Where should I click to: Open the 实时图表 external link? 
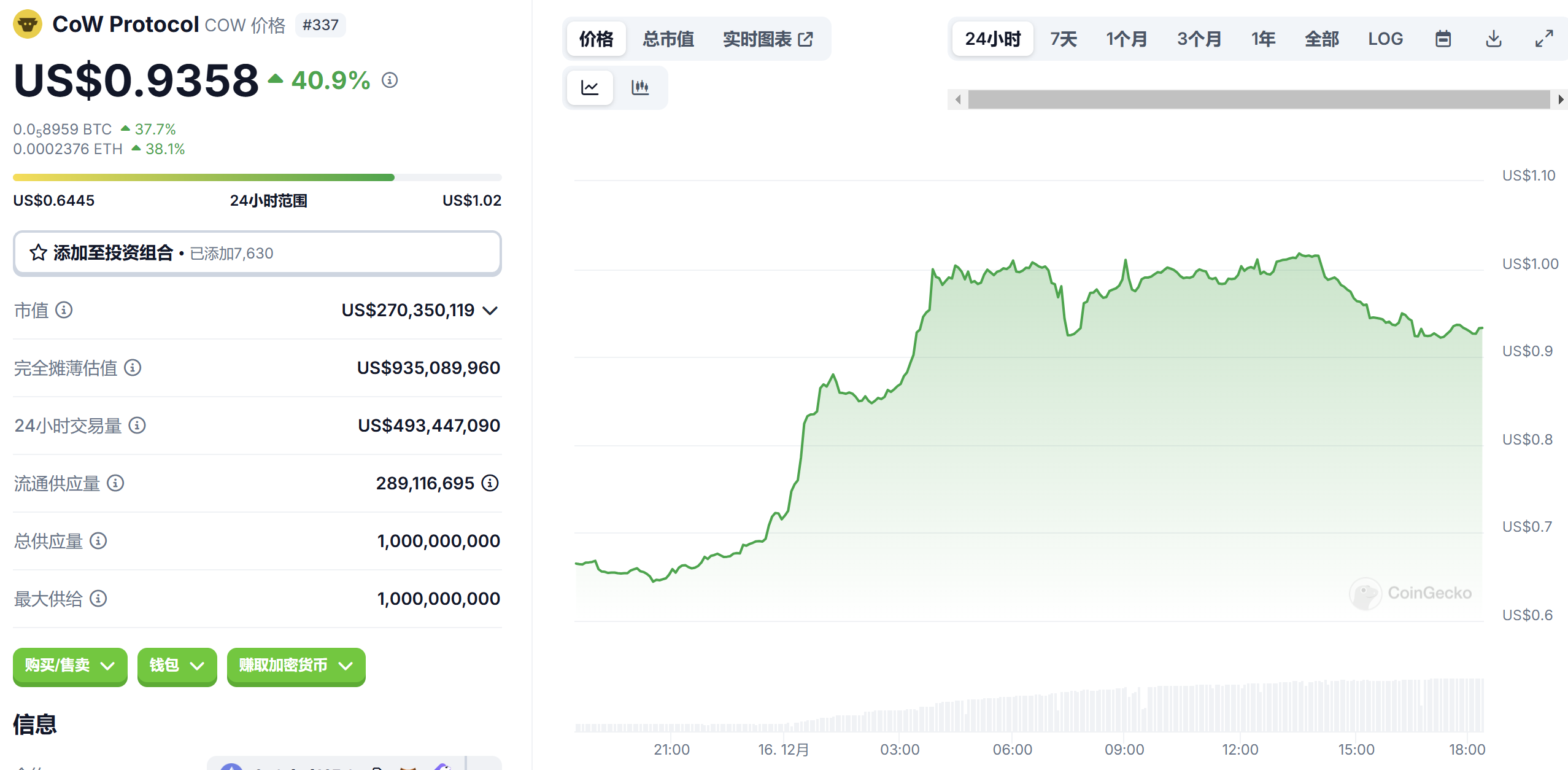pos(768,39)
